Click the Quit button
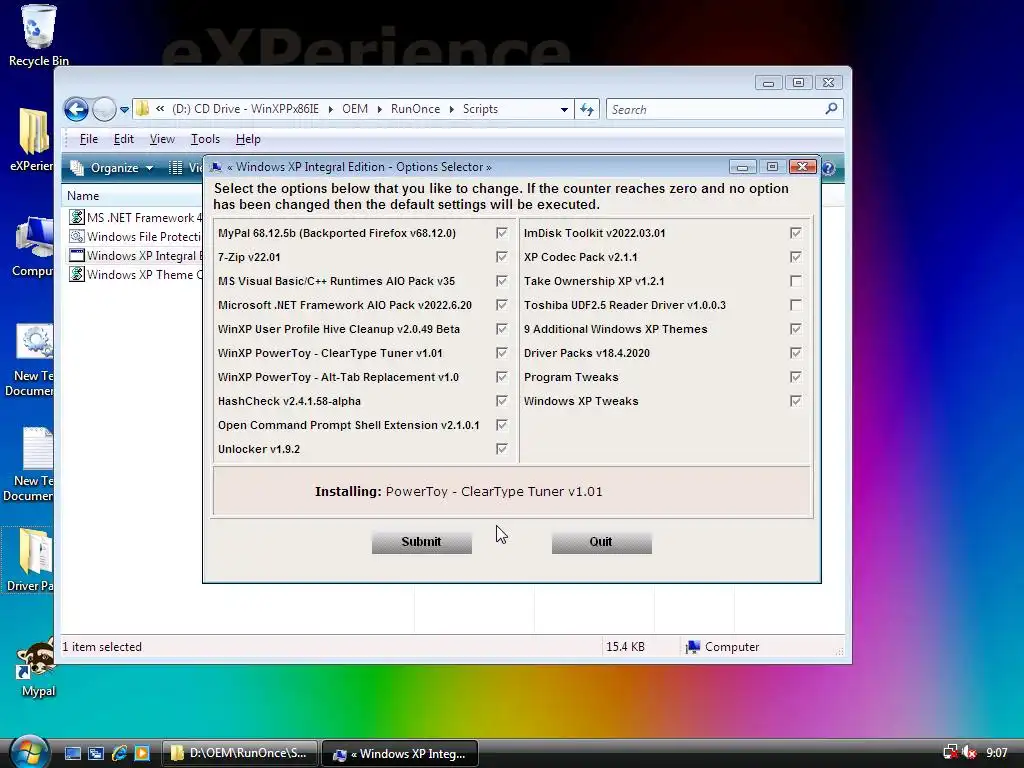The image size is (1024, 768). (x=601, y=542)
